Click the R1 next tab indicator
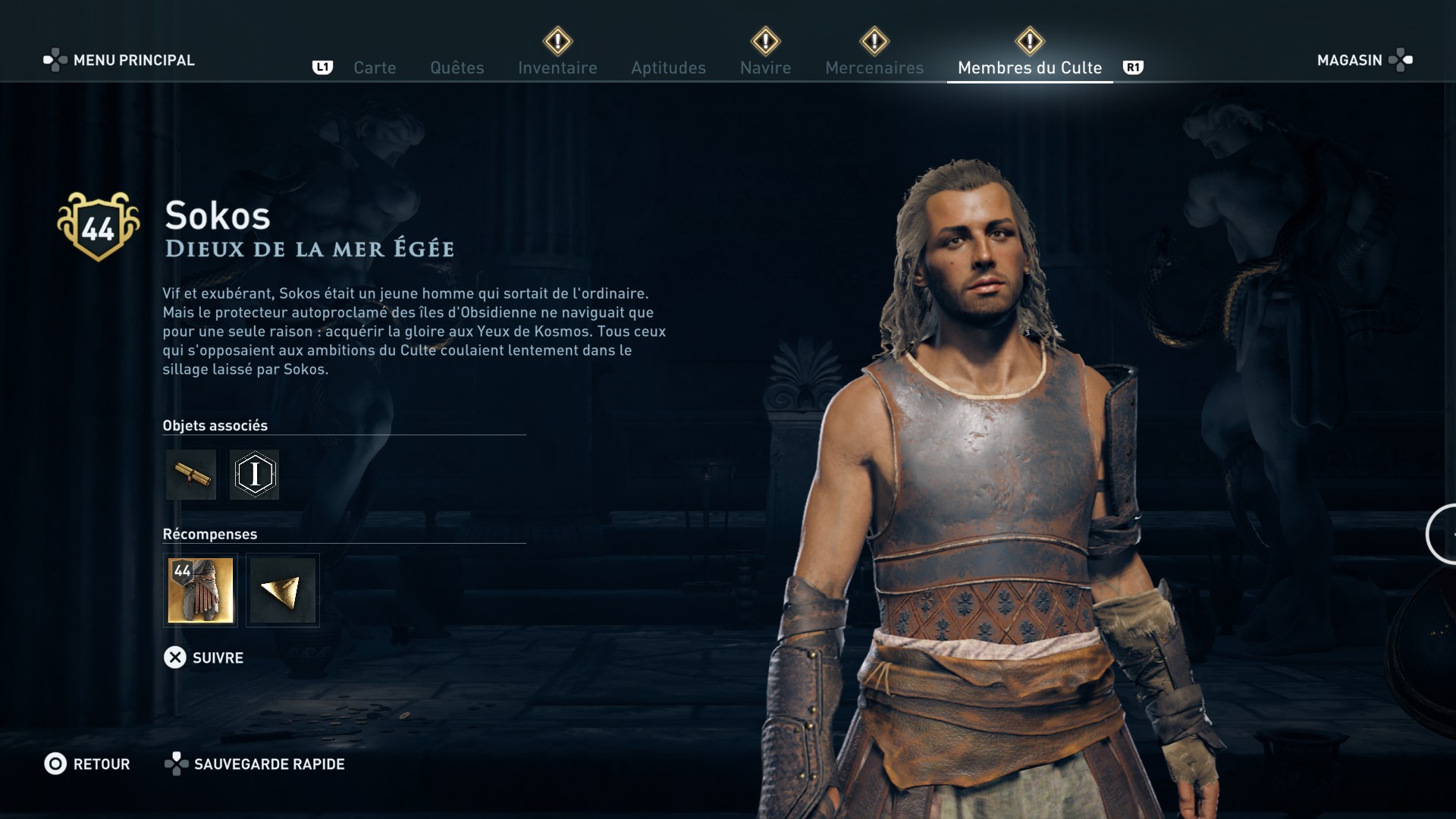The image size is (1456, 819). [x=1133, y=67]
